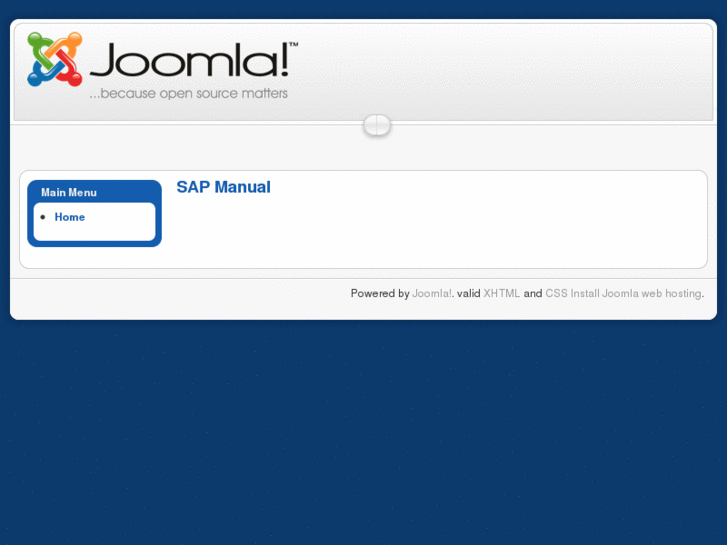Open the CSS validation link

[x=556, y=294]
